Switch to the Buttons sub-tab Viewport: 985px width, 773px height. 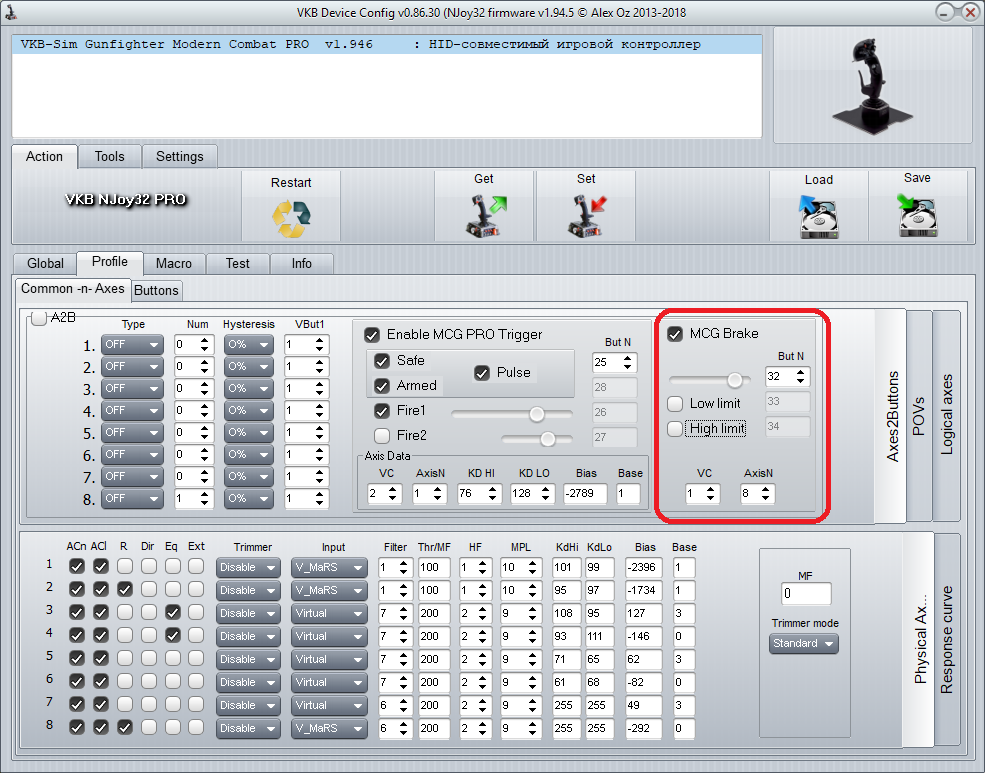[x=156, y=290]
